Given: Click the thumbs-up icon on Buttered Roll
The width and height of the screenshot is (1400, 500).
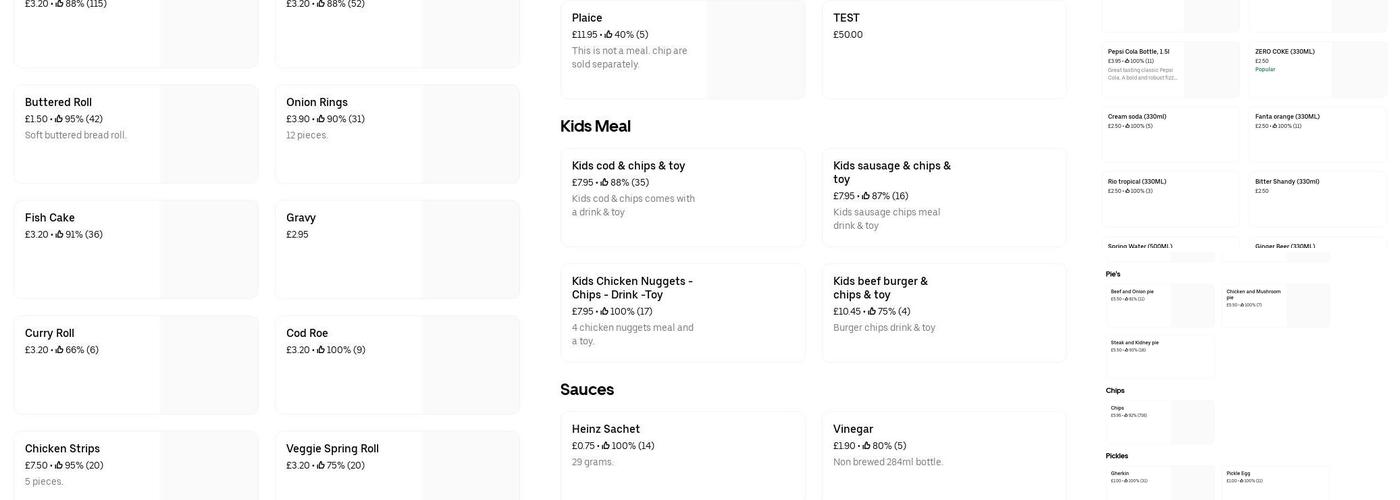Looking at the screenshot, I should (59, 119).
